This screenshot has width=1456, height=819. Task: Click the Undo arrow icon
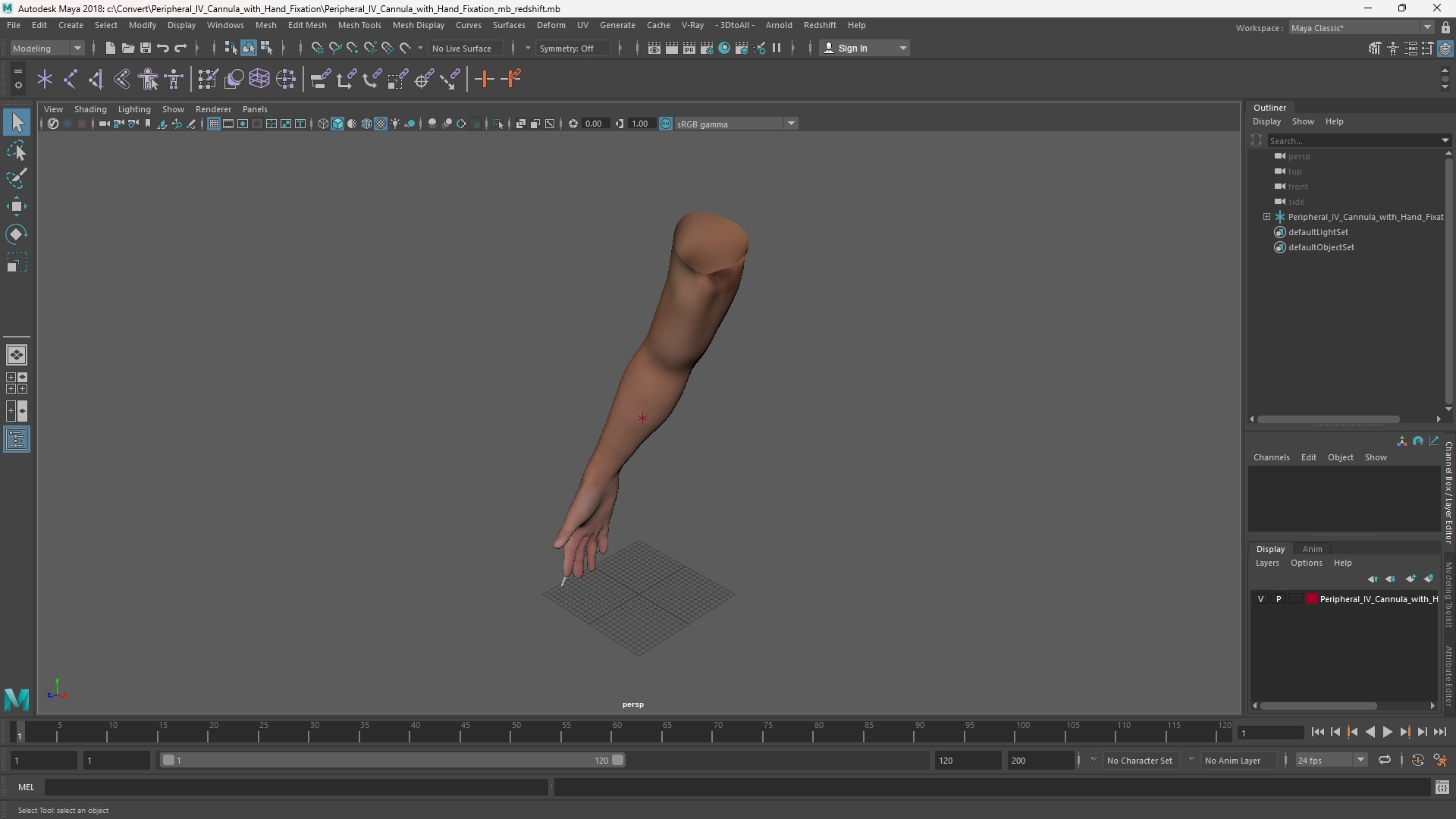click(x=163, y=48)
